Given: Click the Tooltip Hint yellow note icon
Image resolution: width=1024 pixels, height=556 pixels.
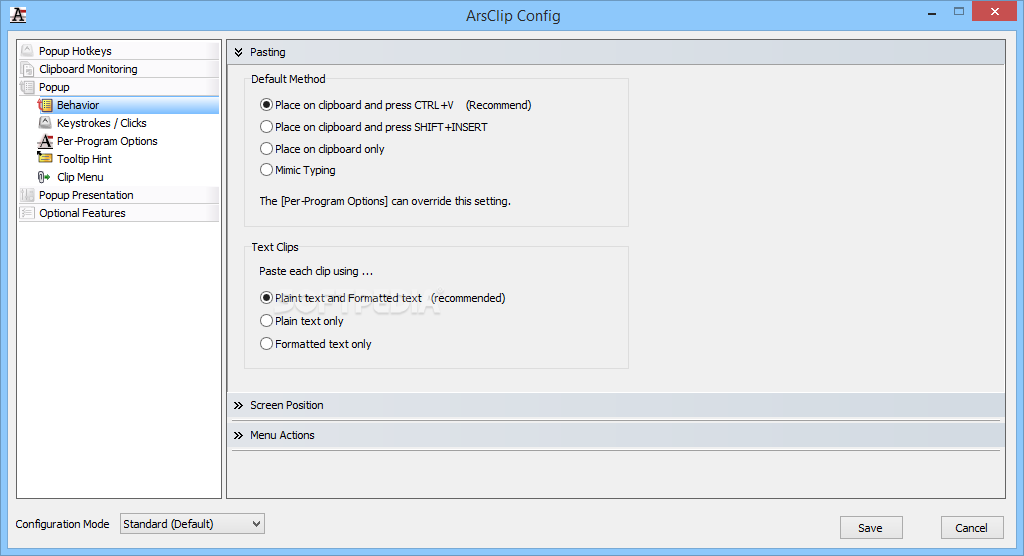Looking at the screenshot, I should click(45, 158).
